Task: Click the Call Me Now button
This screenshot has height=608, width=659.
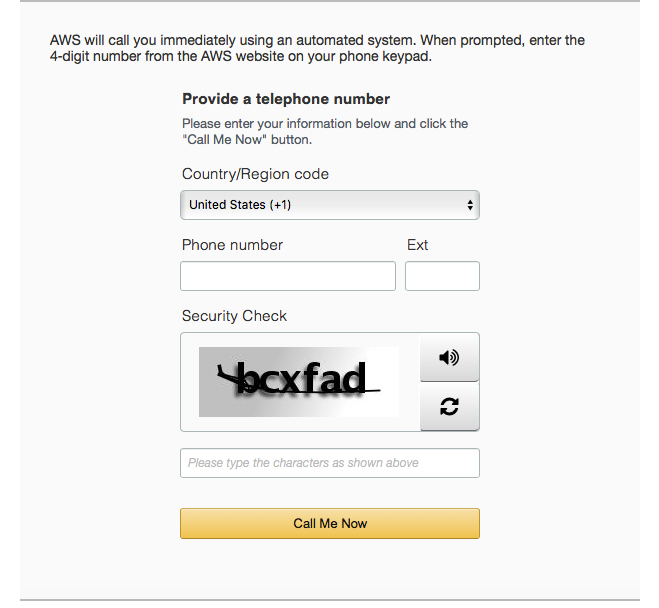Action: 330,524
